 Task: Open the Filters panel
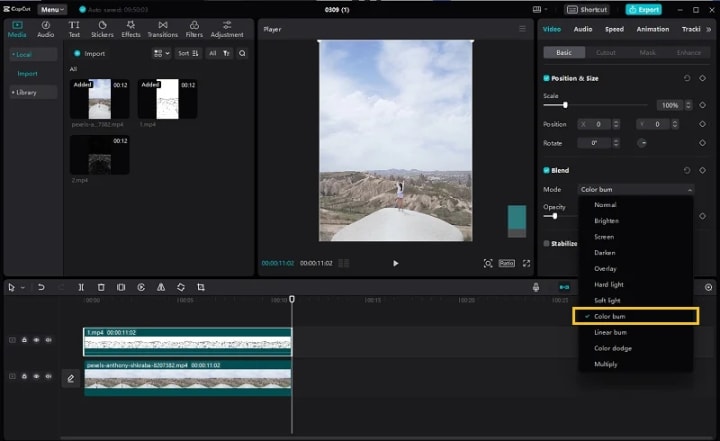click(194, 28)
